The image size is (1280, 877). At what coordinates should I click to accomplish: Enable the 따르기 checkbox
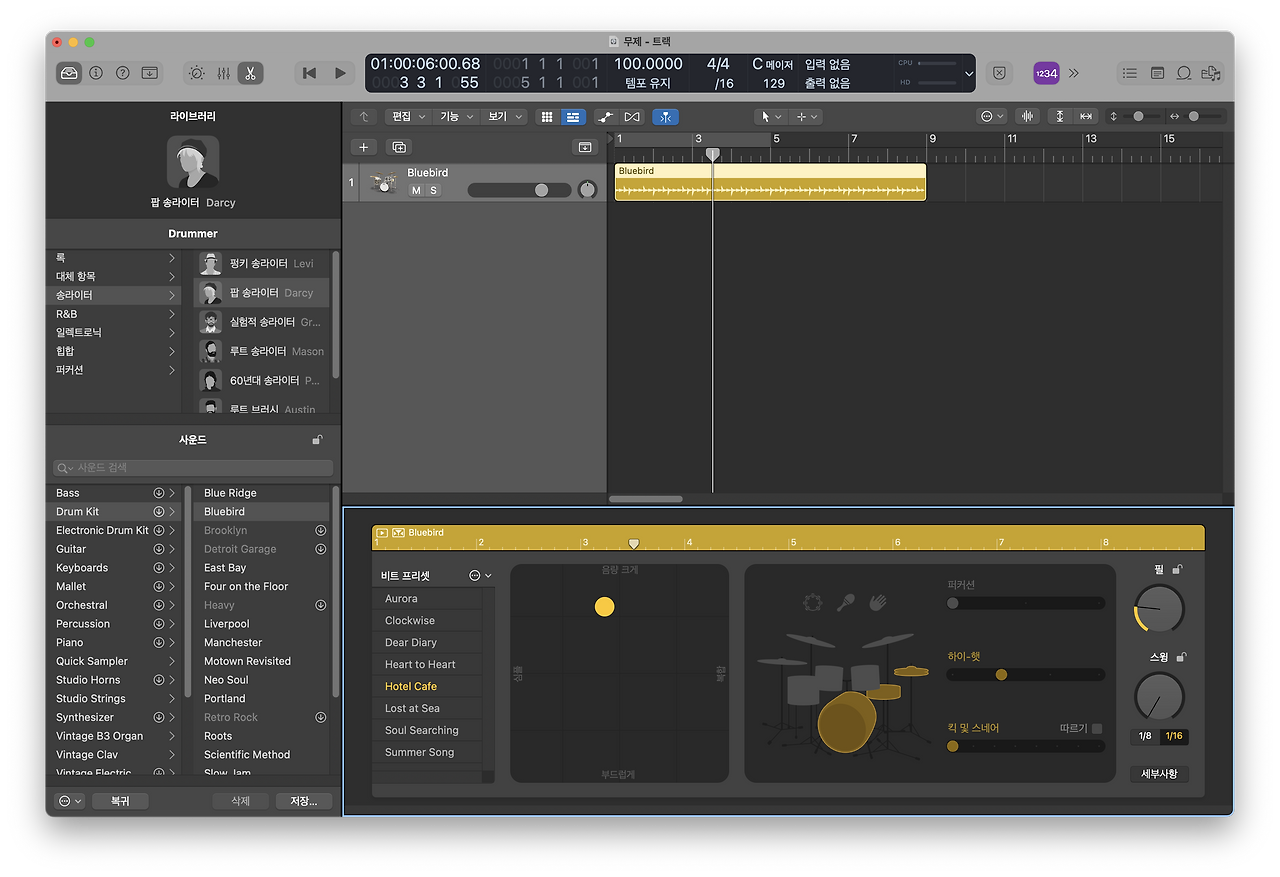pyautogui.click(x=1097, y=729)
